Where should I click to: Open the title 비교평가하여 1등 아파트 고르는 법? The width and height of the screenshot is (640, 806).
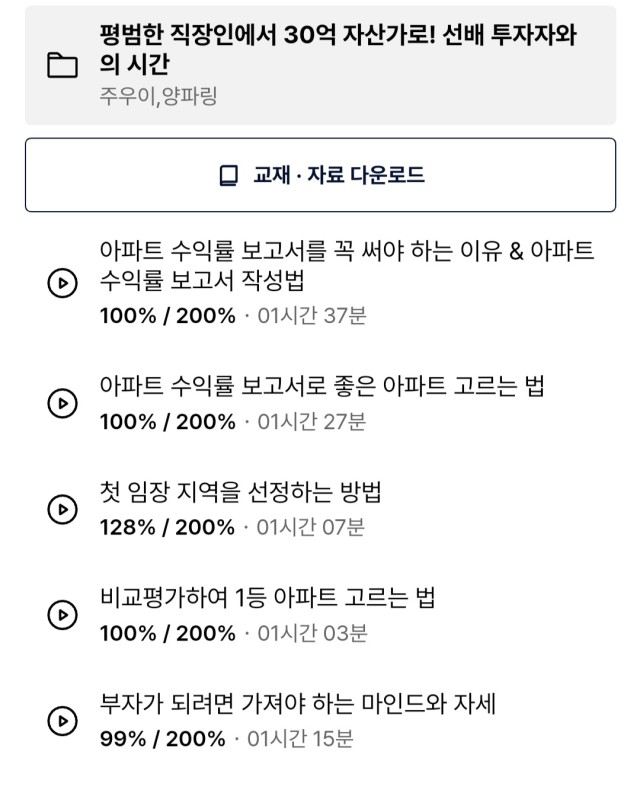click(x=267, y=598)
